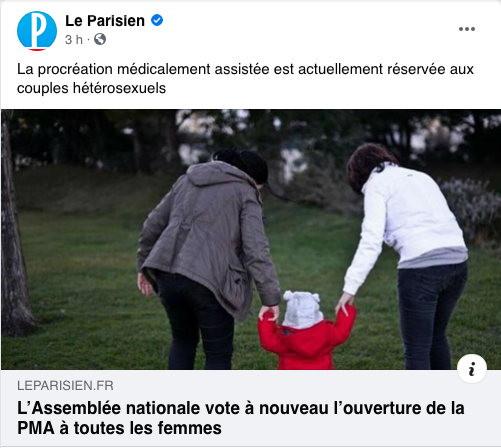
Task: Select the caption about procréation médicalement assistée
Action: pos(245,79)
